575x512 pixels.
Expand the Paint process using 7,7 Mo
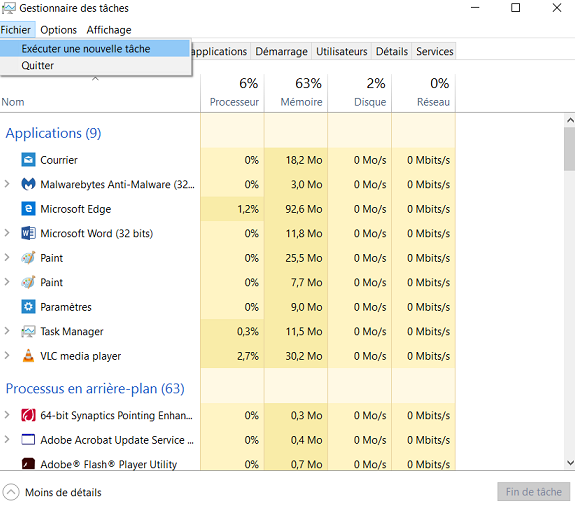[7, 282]
